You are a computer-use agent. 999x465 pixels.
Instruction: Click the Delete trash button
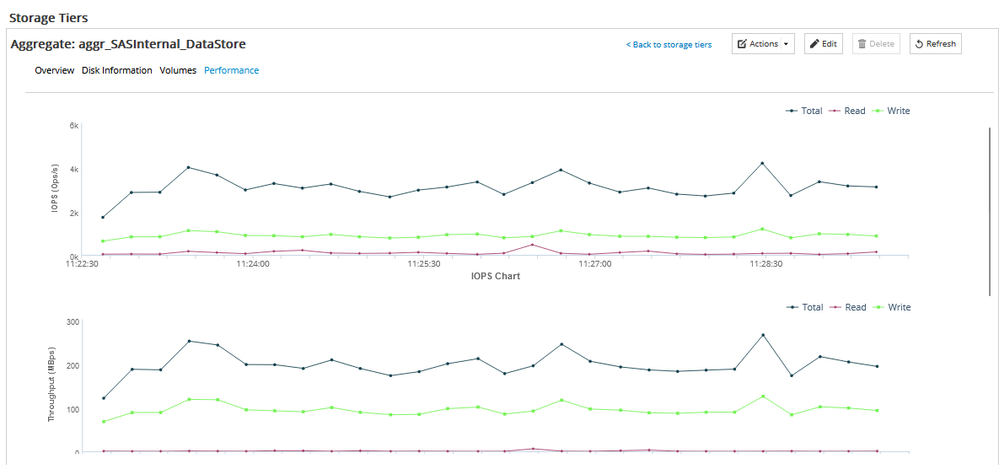coord(875,44)
